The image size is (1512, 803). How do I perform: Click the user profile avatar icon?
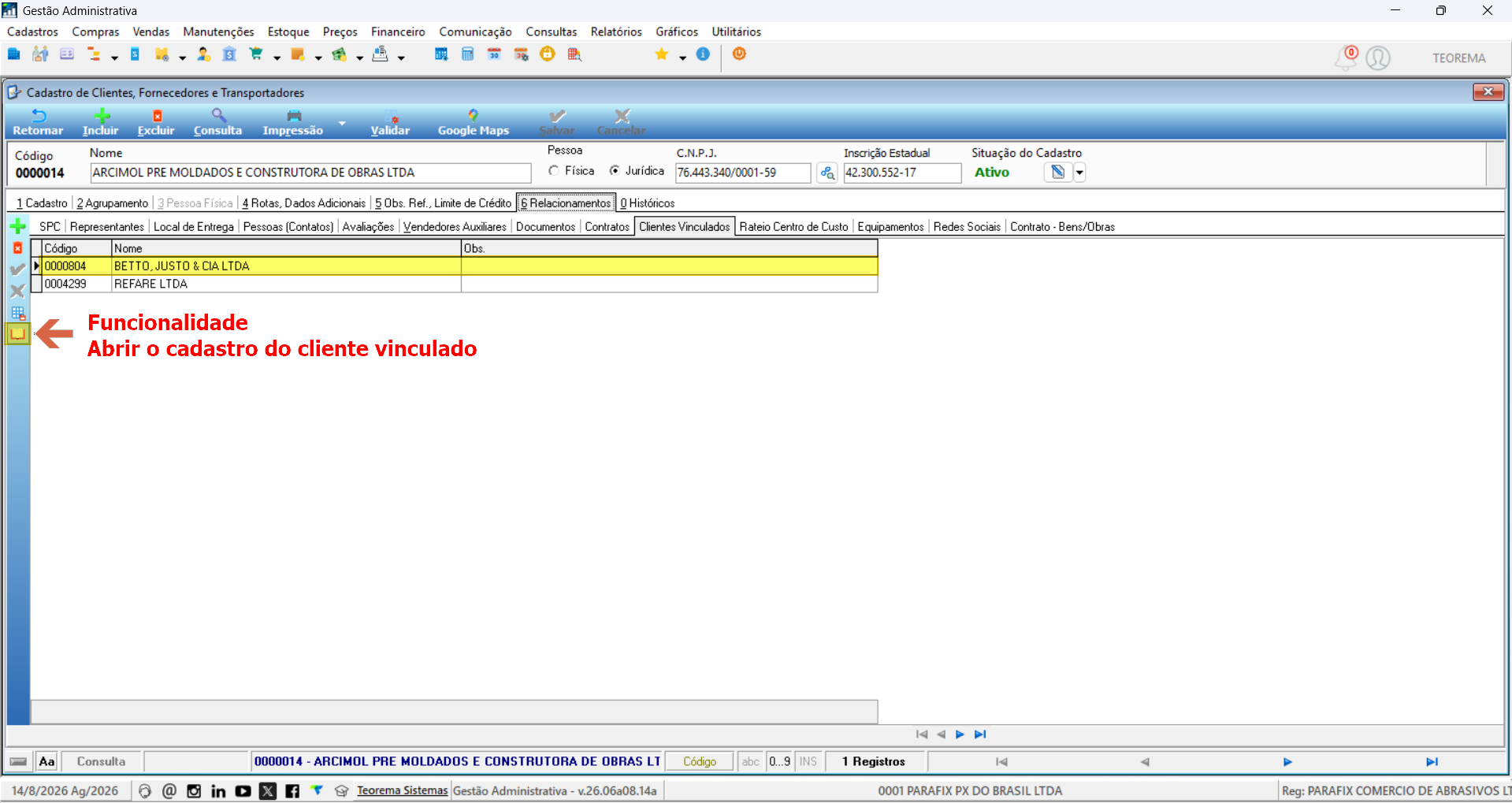(1378, 58)
